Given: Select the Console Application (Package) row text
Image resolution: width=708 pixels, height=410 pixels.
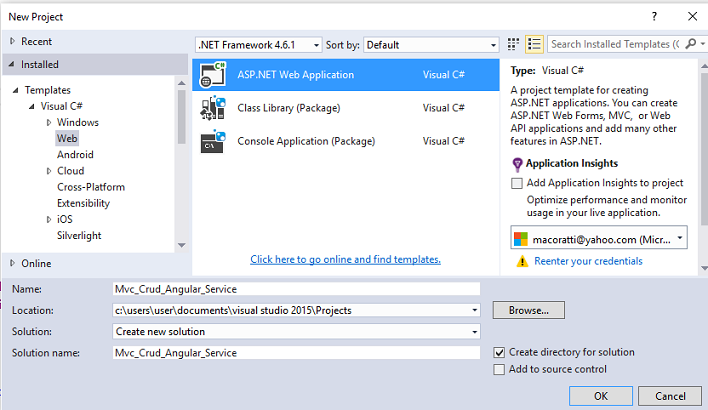Looking at the screenshot, I should tap(306, 141).
